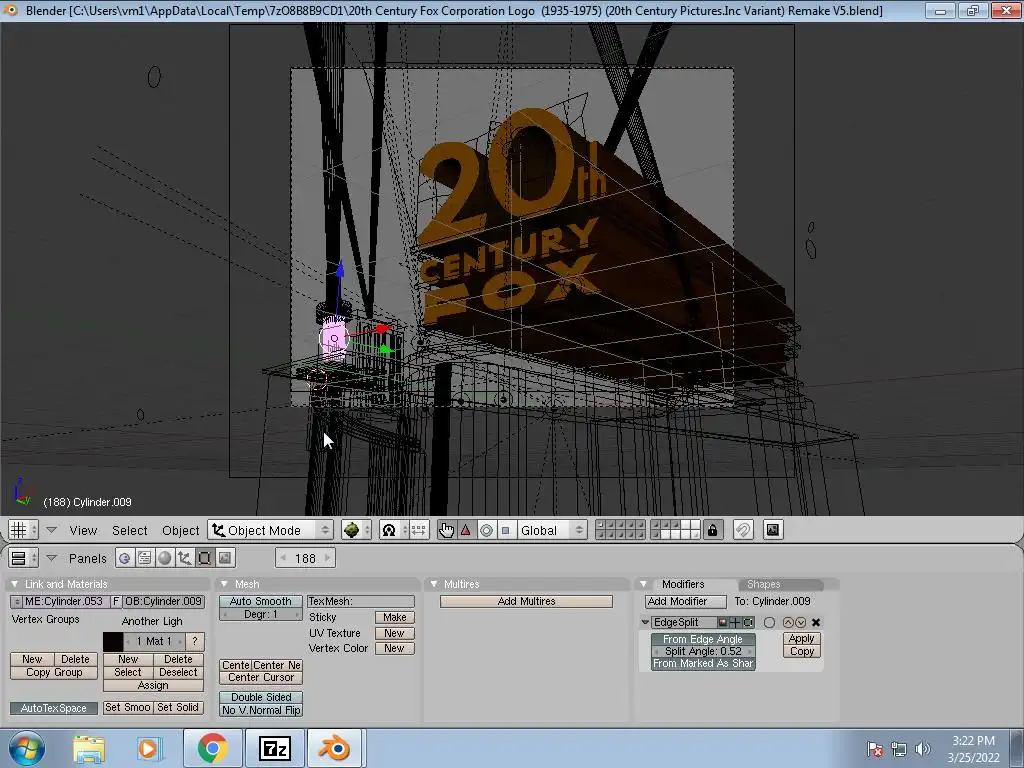Open Google Chrome from the taskbar
The height and width of the screenshot is (768, 1024).
[x=213, y=748]
